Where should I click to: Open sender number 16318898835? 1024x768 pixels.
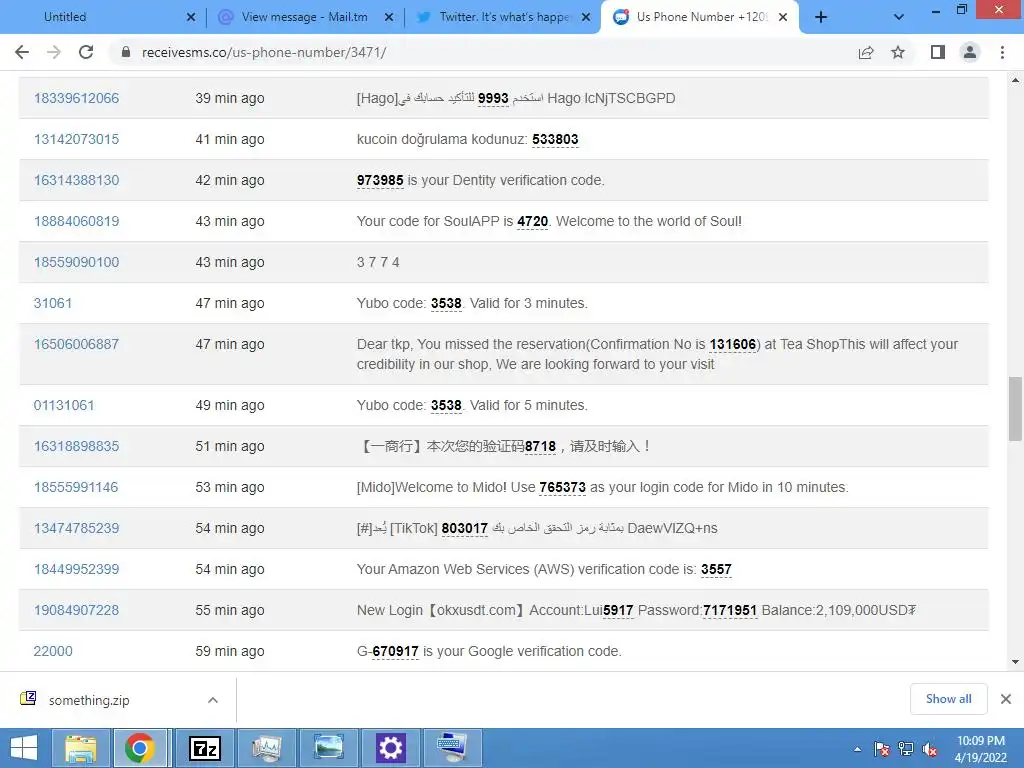[x=76, y=446]
